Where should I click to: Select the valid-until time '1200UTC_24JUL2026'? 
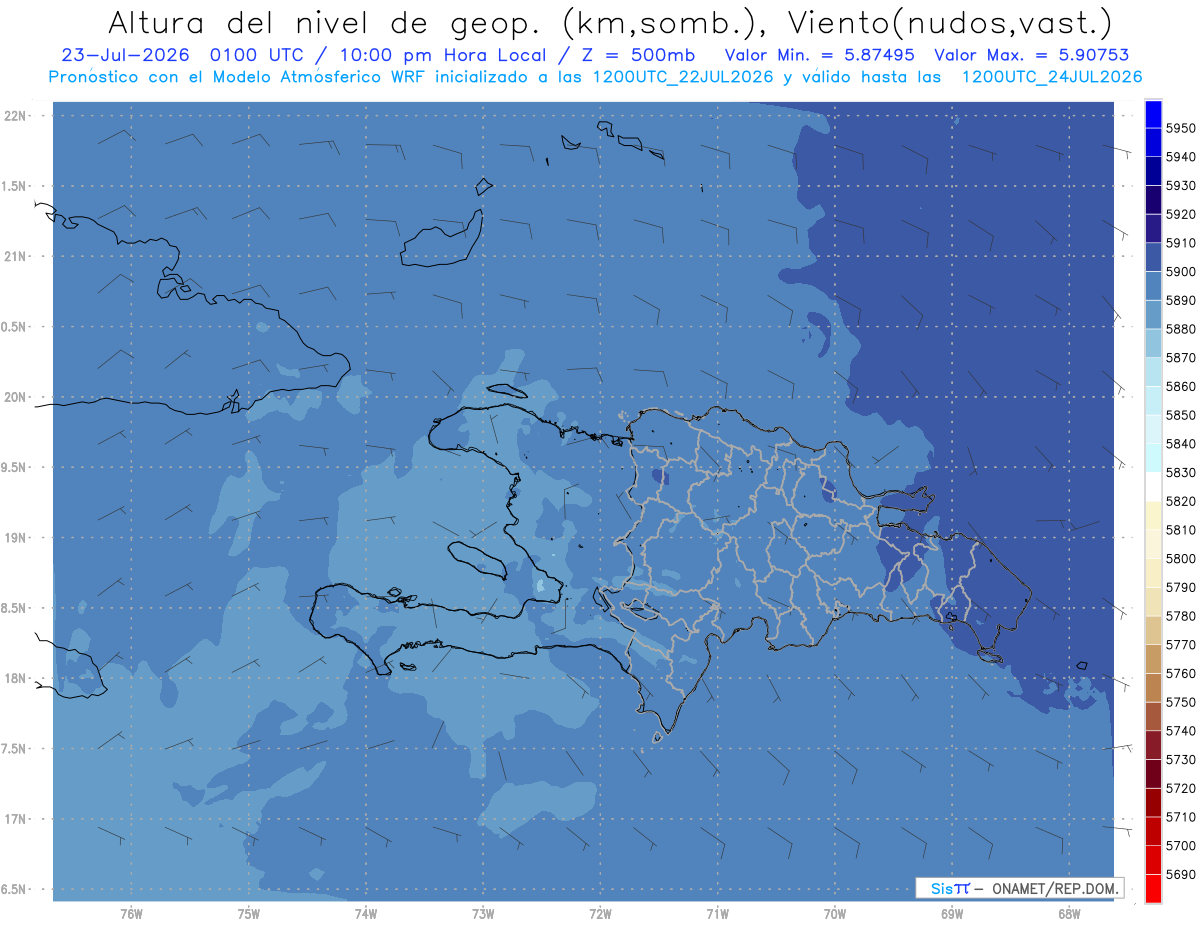[1052, 77]
